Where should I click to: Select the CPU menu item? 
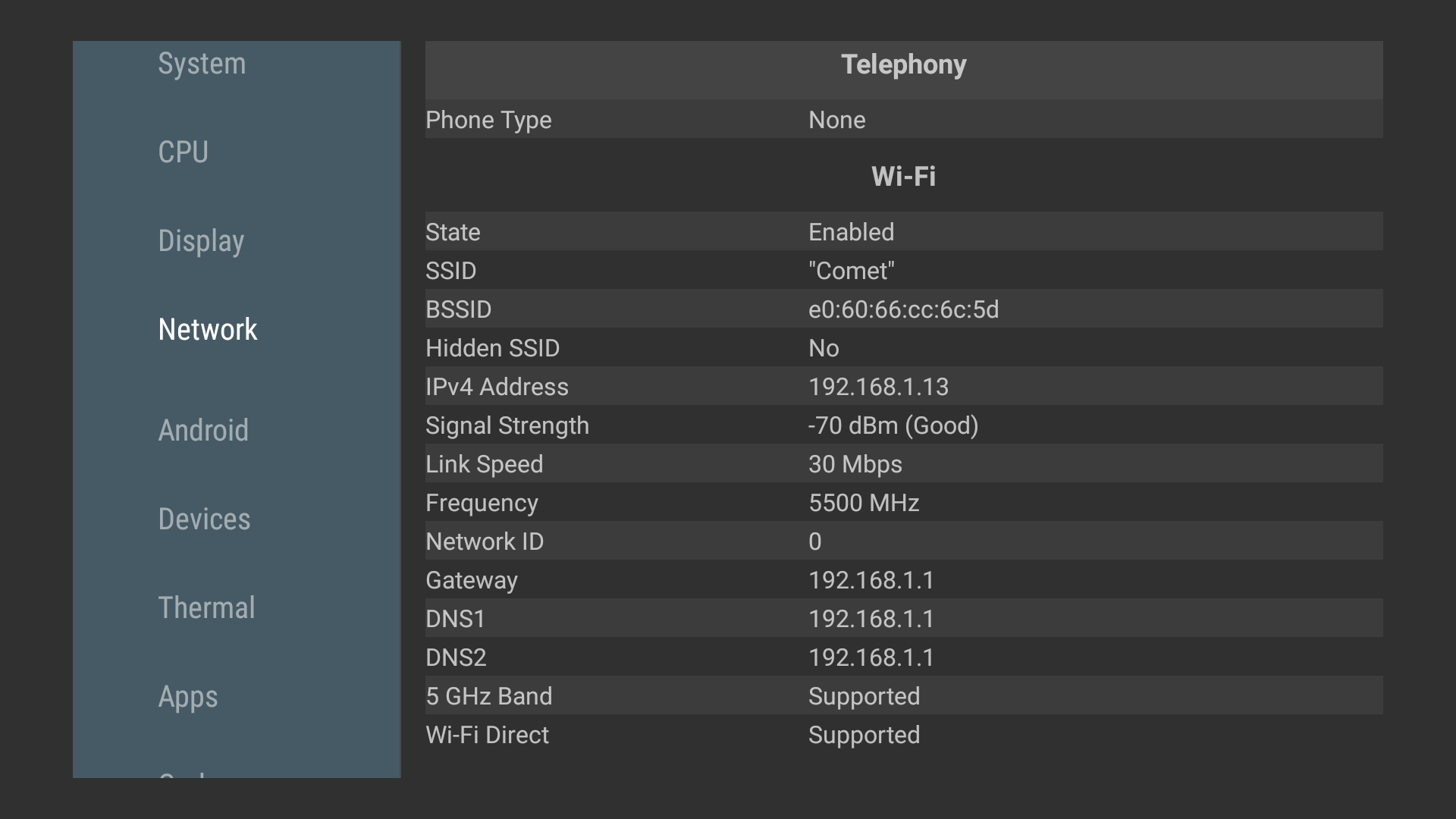pos(183,152)
